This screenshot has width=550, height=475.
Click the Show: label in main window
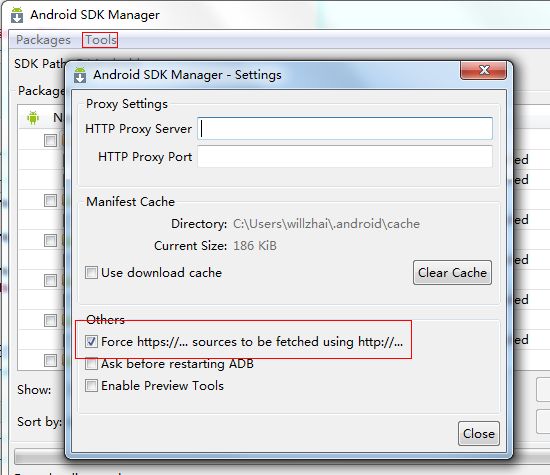(x=34, y=390)
